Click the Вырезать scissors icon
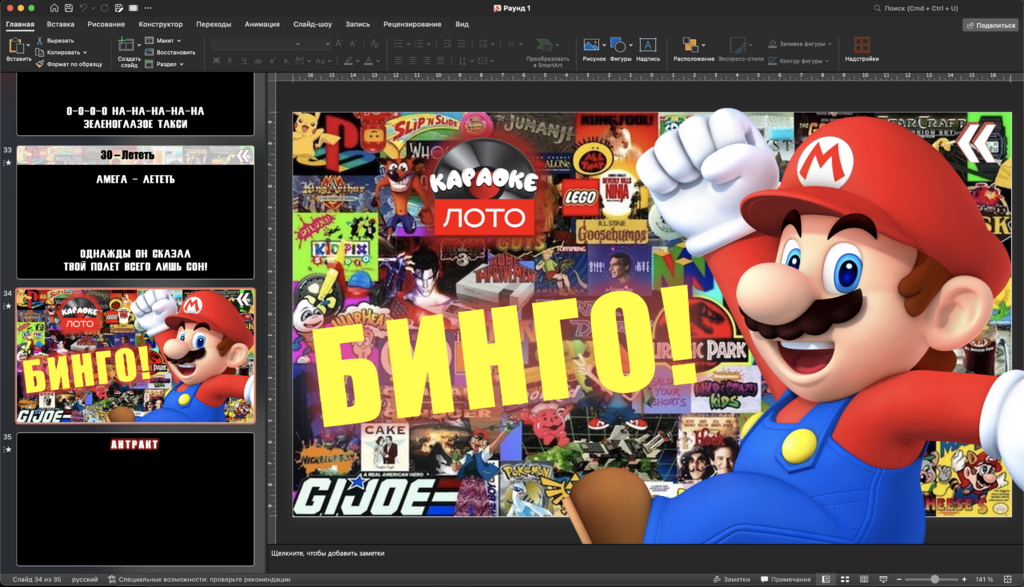 click(x=40, y=40)
